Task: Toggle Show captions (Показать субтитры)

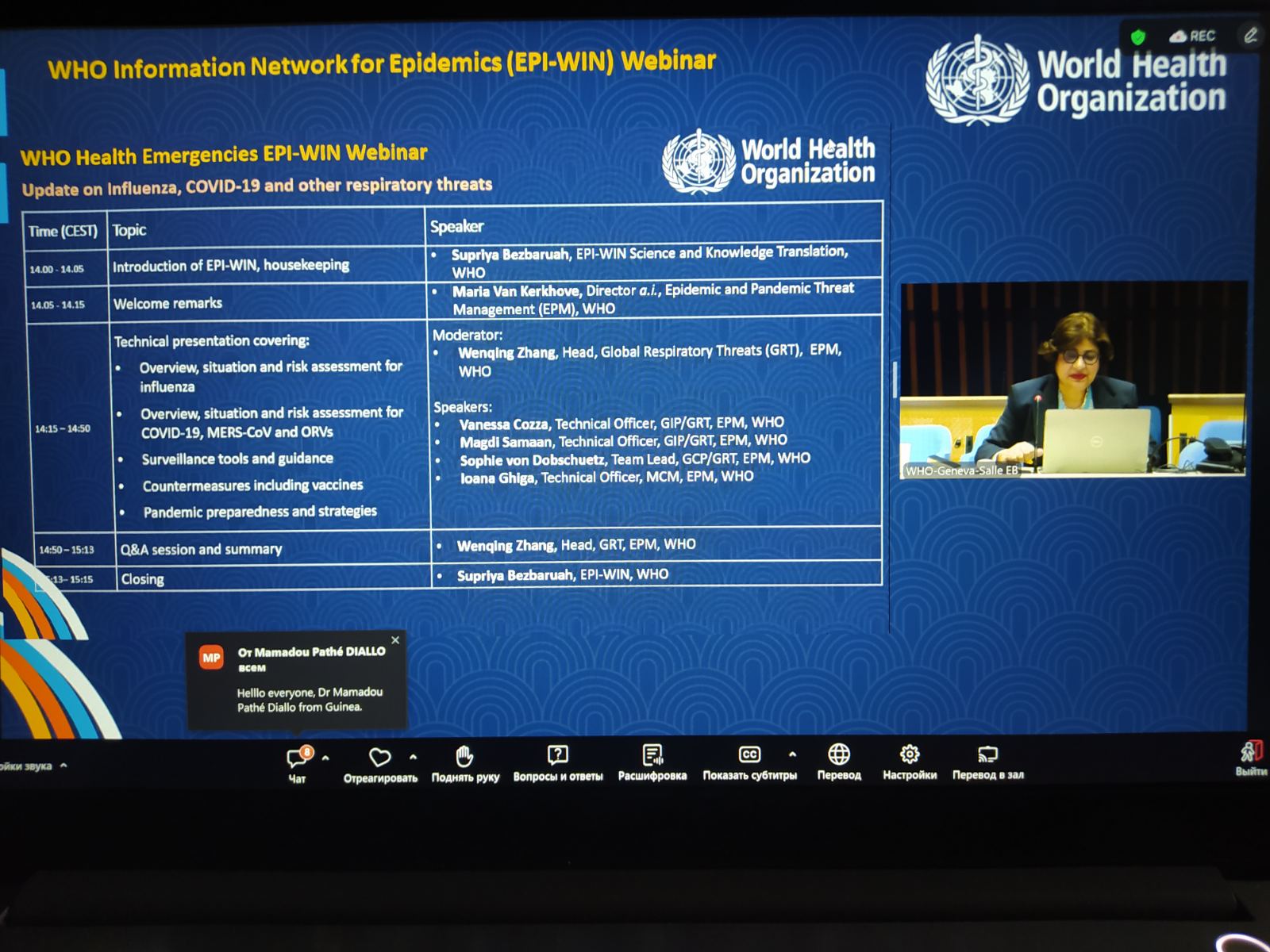Action: pos(749,754)
